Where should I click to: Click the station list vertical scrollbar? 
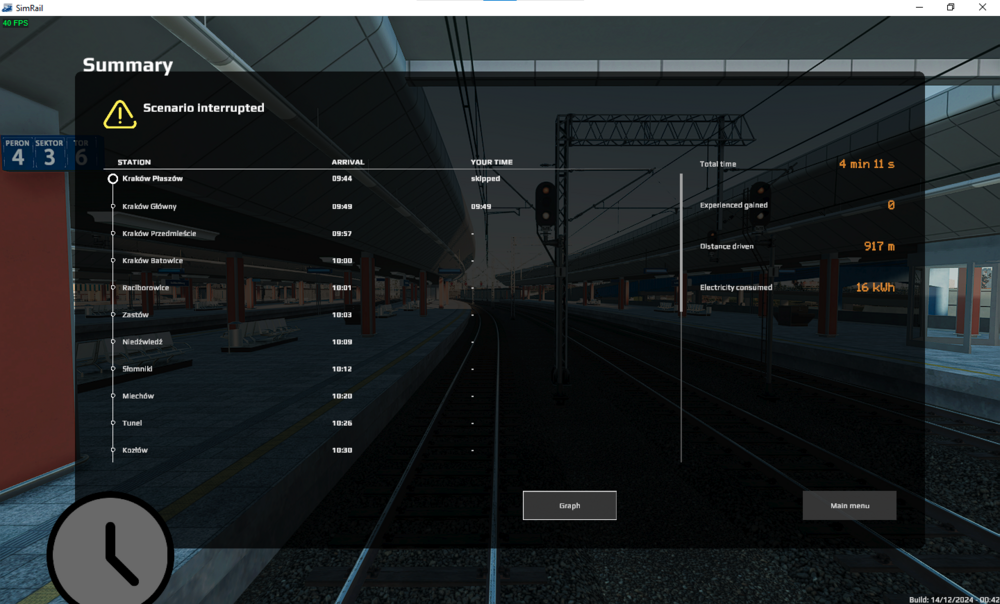[681, 315]
